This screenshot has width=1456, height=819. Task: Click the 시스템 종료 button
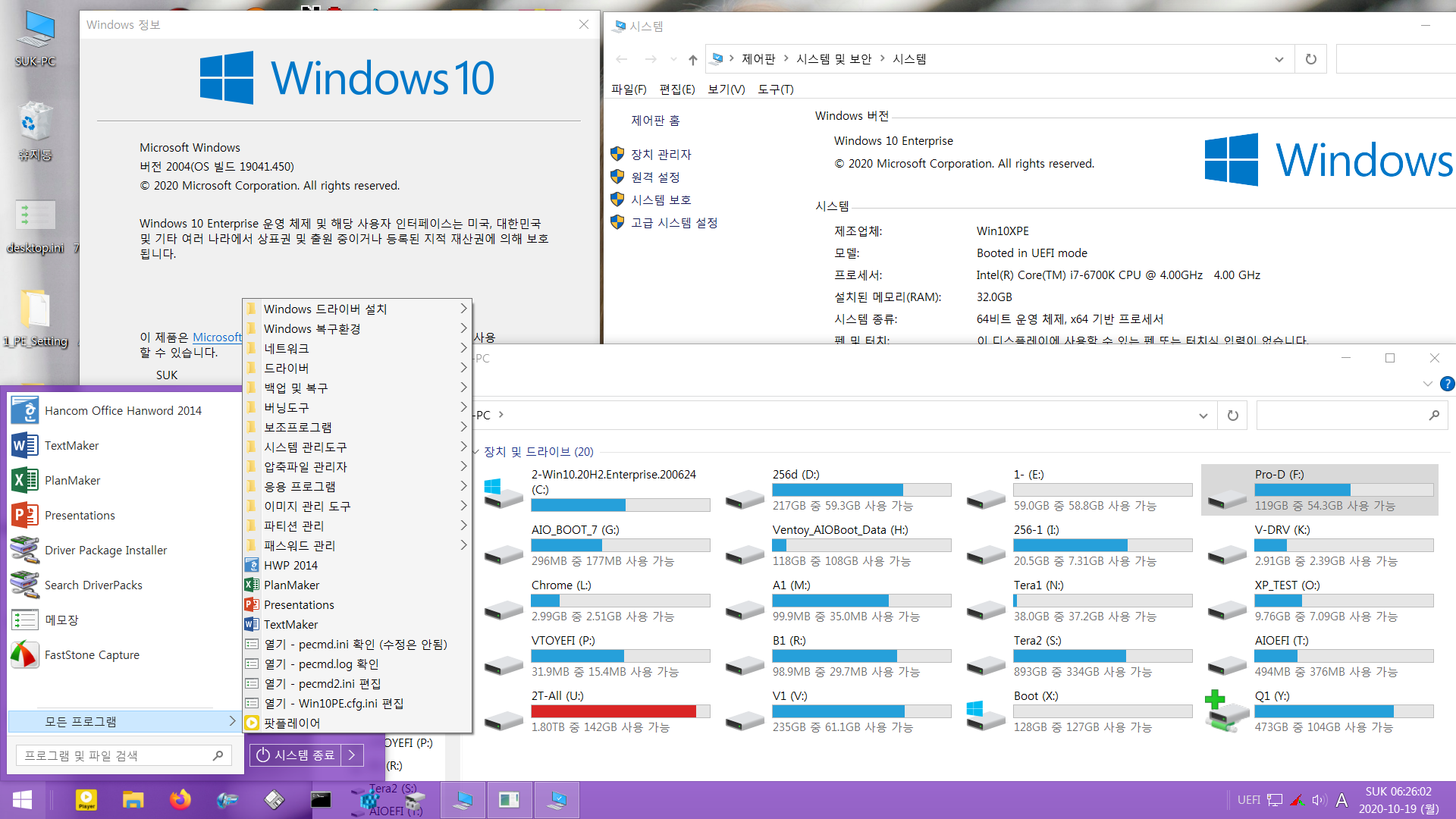[x=297, y=755]
